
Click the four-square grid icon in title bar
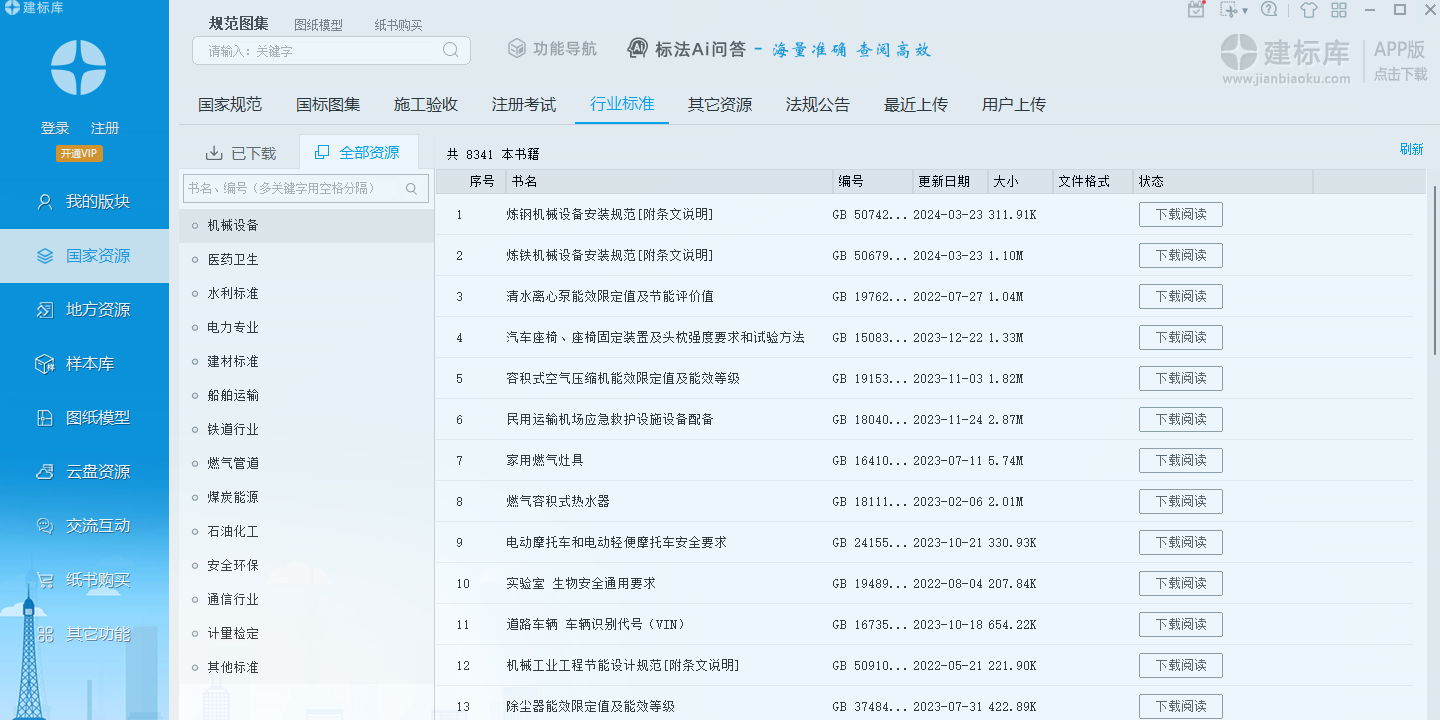(x=1338, y=10)
